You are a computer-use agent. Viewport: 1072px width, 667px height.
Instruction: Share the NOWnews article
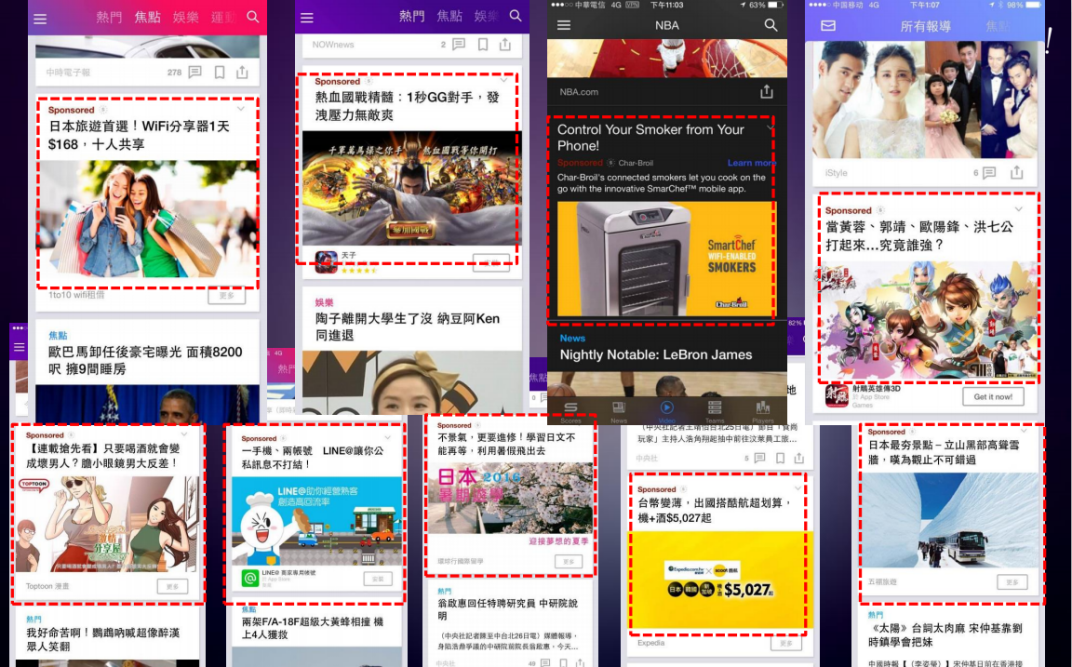[505, 45]
